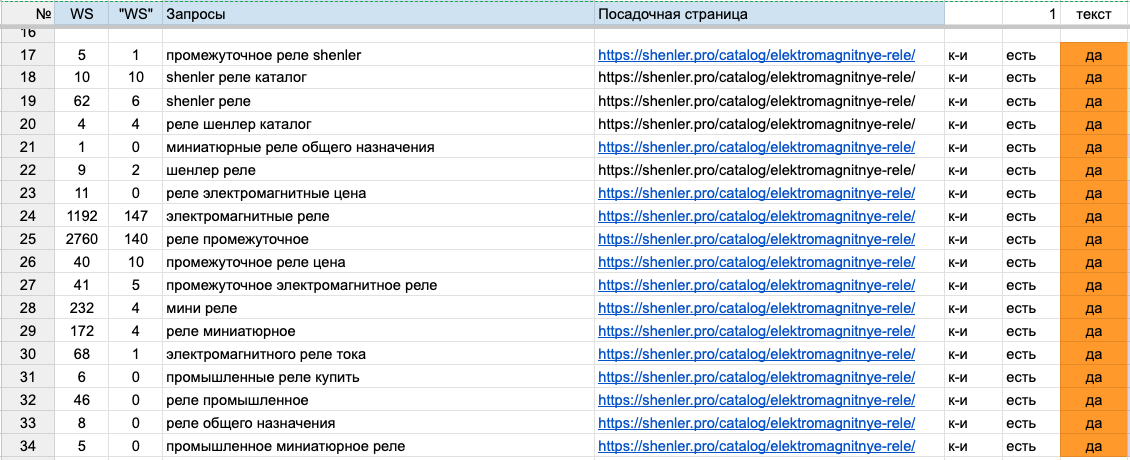
Task: Click 'есть' cell in row 33
Action: click(1031, 423)
